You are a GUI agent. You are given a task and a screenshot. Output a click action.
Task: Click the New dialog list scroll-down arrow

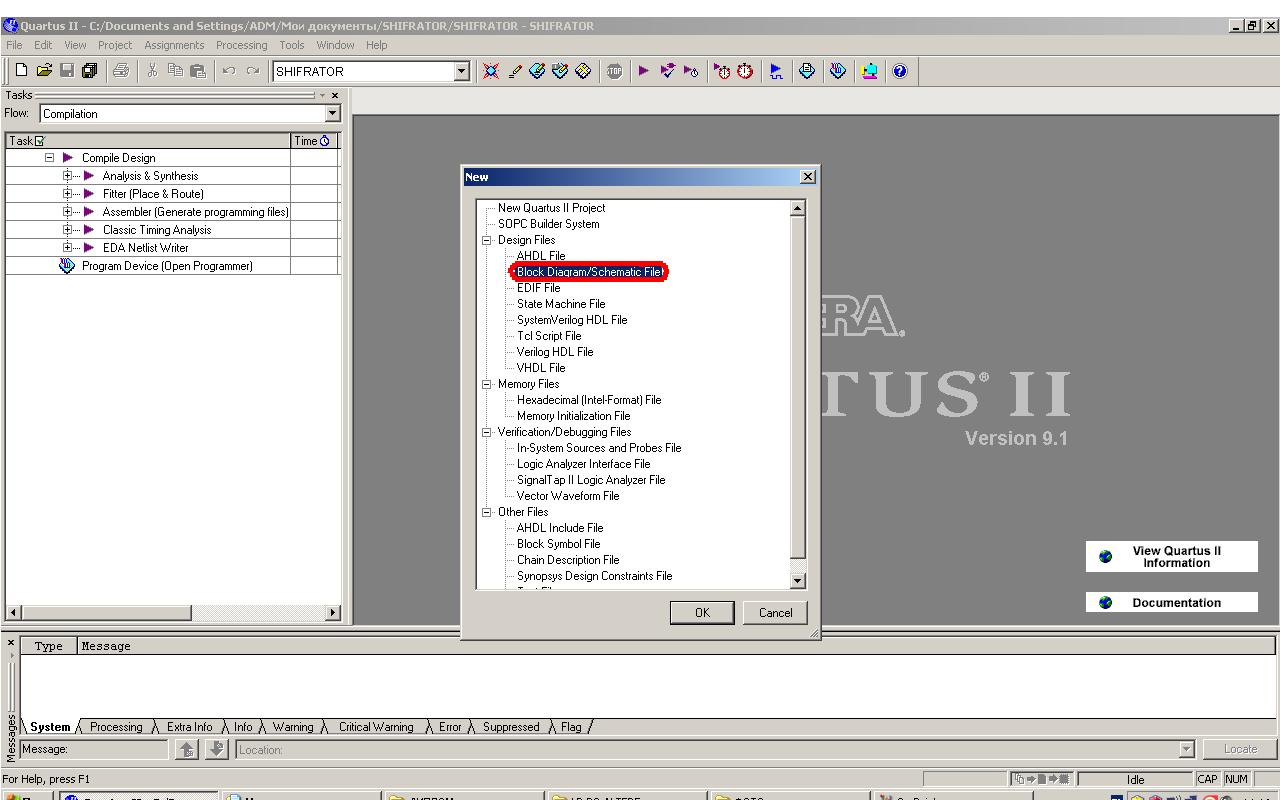[x=797, y=581]
